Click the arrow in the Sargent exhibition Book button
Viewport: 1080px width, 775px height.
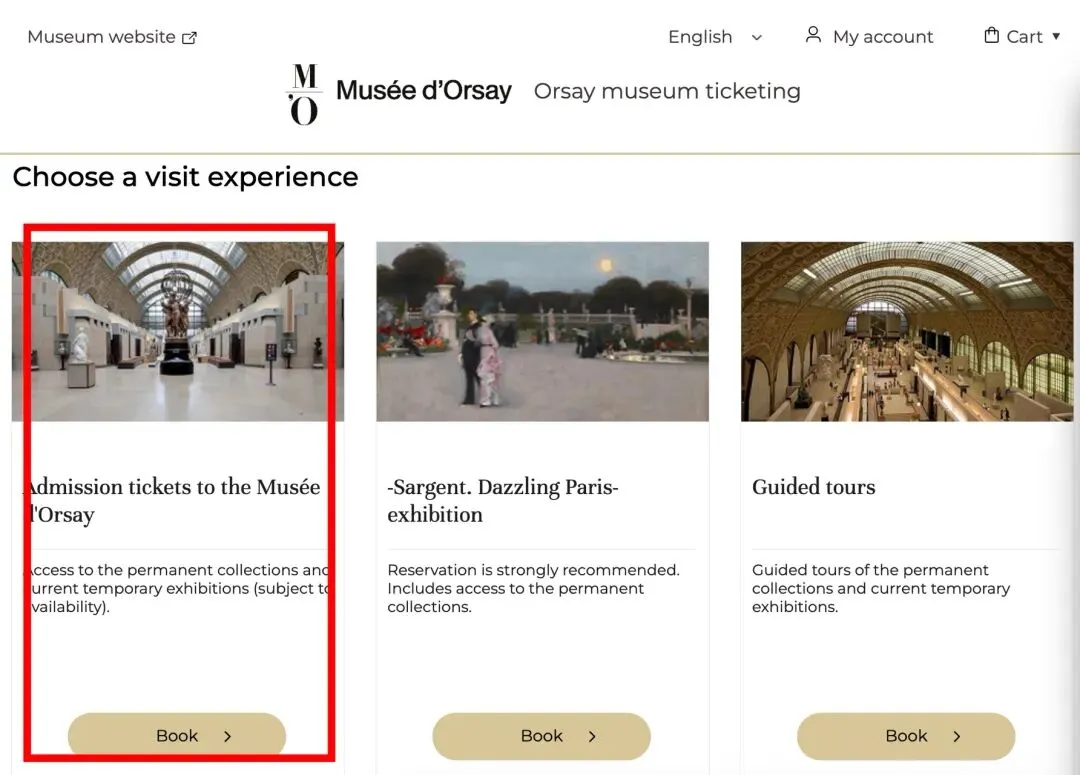click(x=592, y=737)
